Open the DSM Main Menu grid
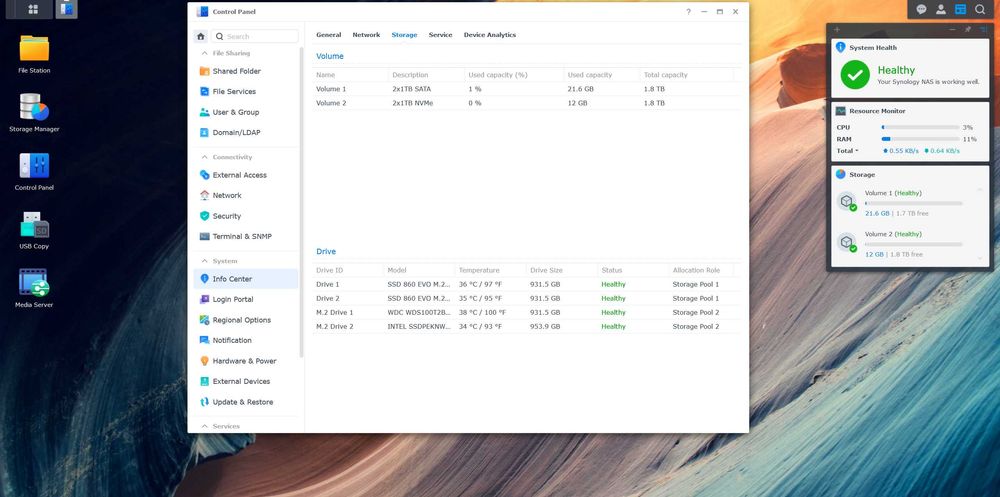This screenshot has width=1000, height=497. 33,9
